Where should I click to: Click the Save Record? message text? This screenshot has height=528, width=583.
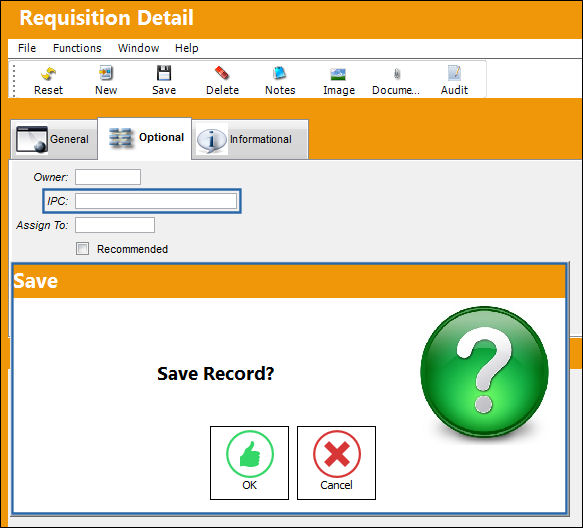coord(215,373)
